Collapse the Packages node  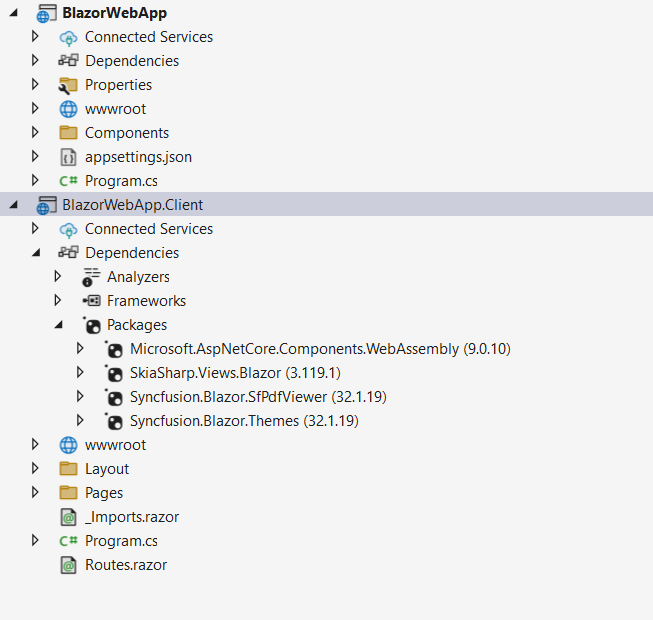pos(58,325)
